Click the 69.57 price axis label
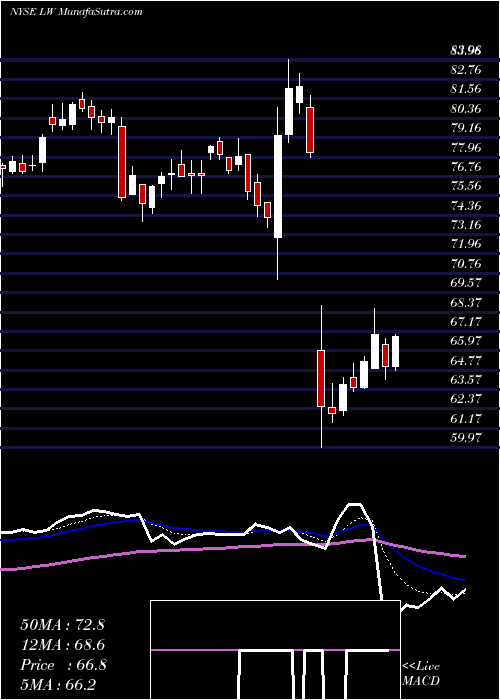500x700 pixels. 466,283
